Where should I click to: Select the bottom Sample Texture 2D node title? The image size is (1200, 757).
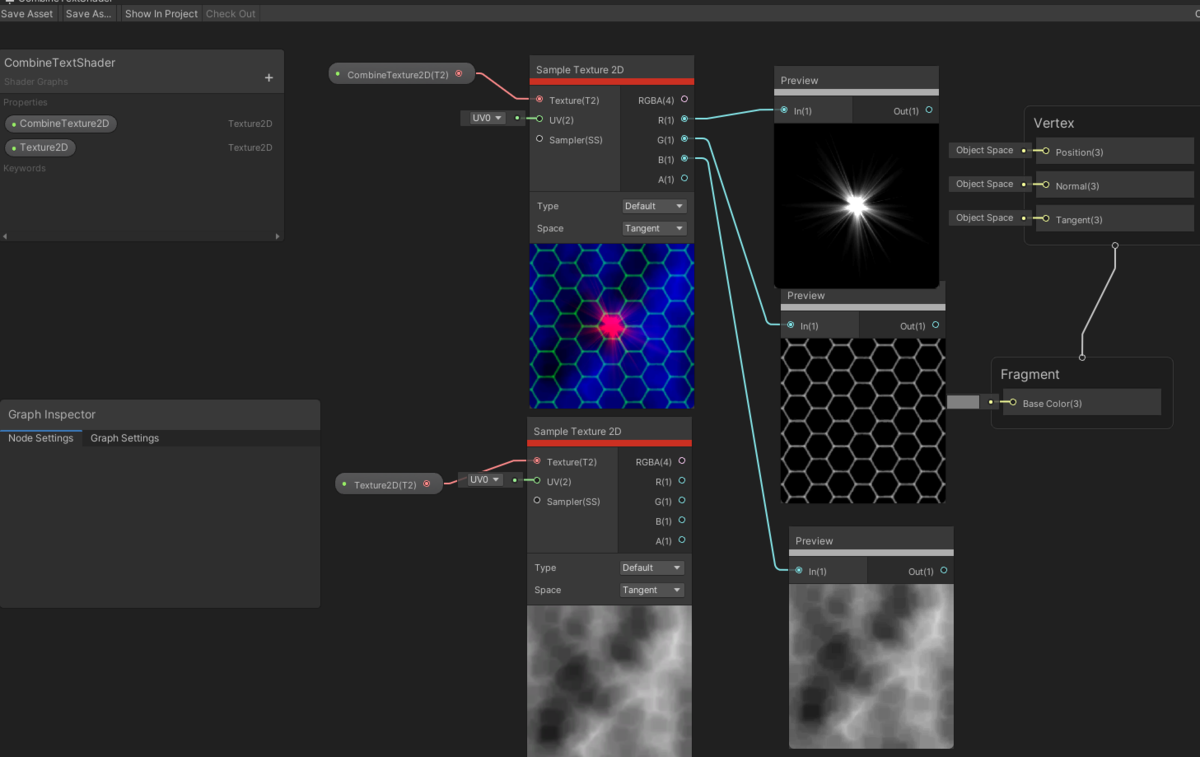(578, 432)
